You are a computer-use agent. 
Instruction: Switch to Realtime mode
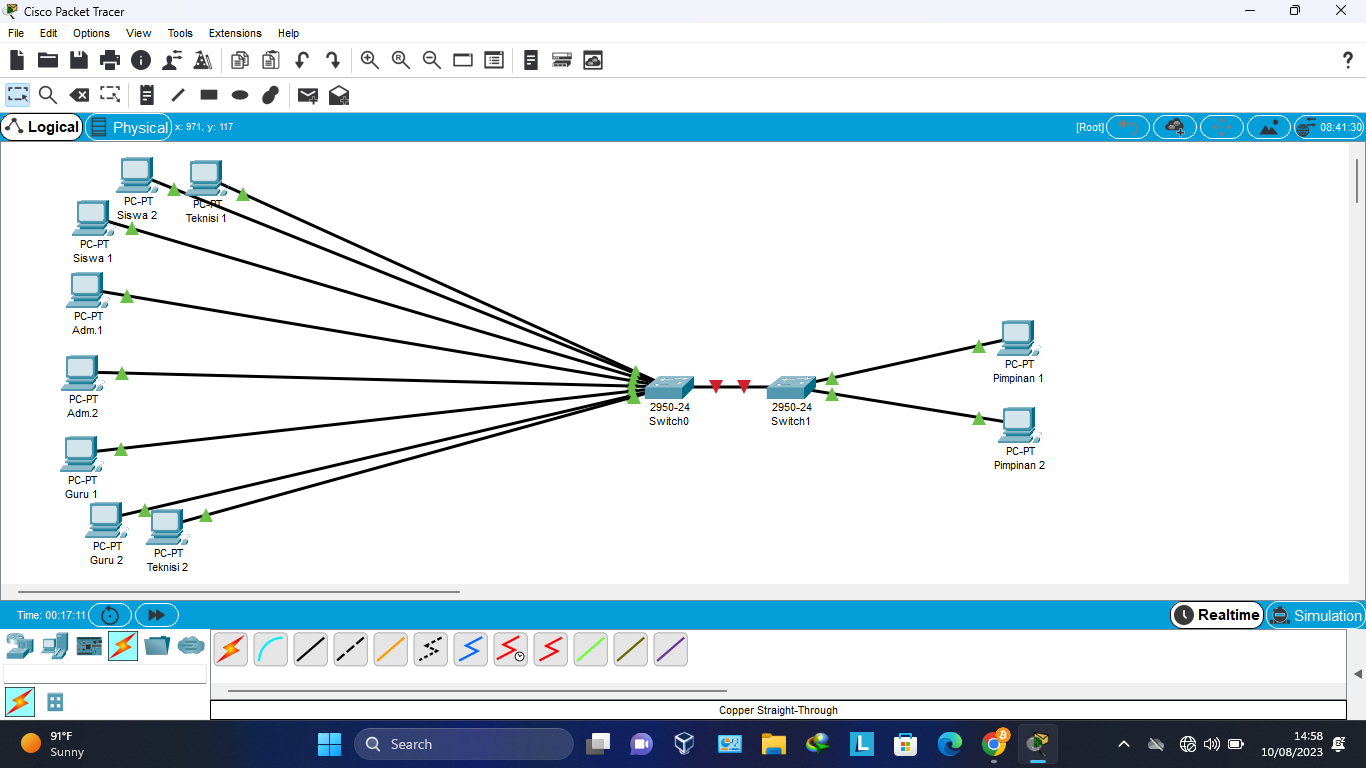coord(1217,615)
